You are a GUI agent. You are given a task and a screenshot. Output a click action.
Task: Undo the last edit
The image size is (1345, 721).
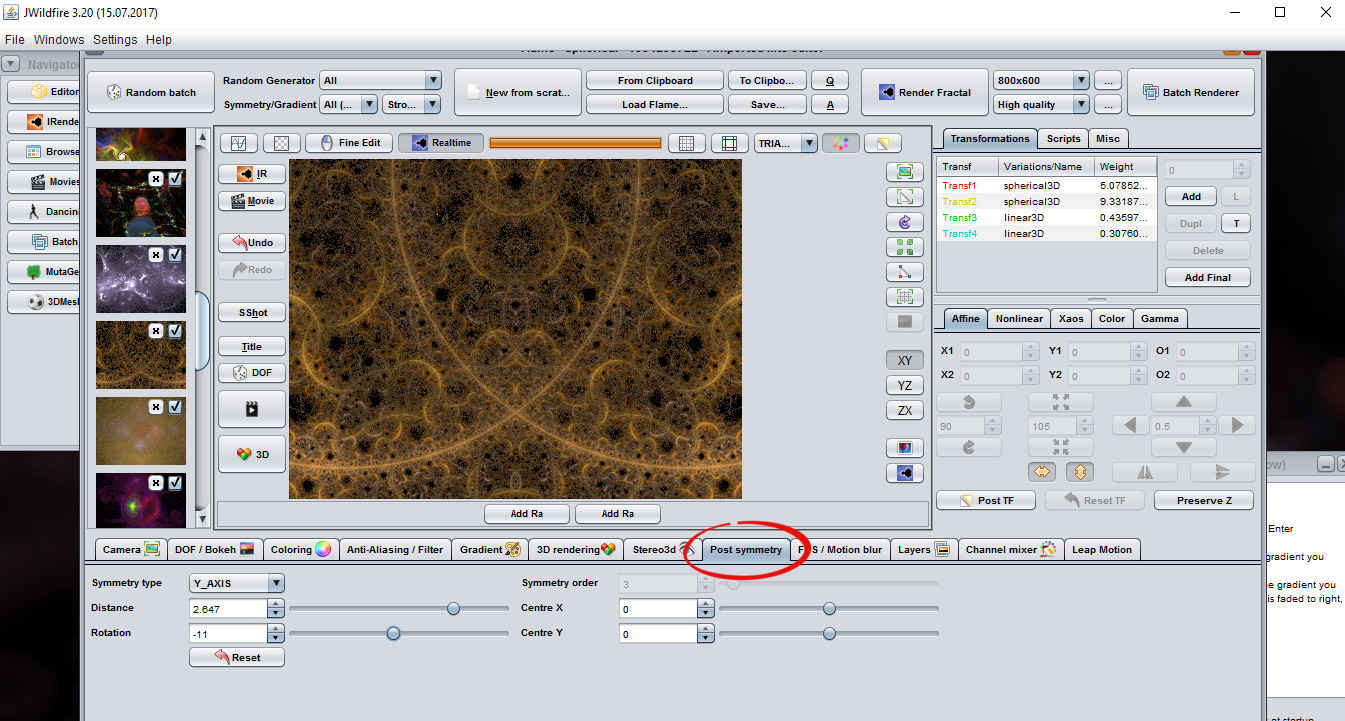(252, 242)
